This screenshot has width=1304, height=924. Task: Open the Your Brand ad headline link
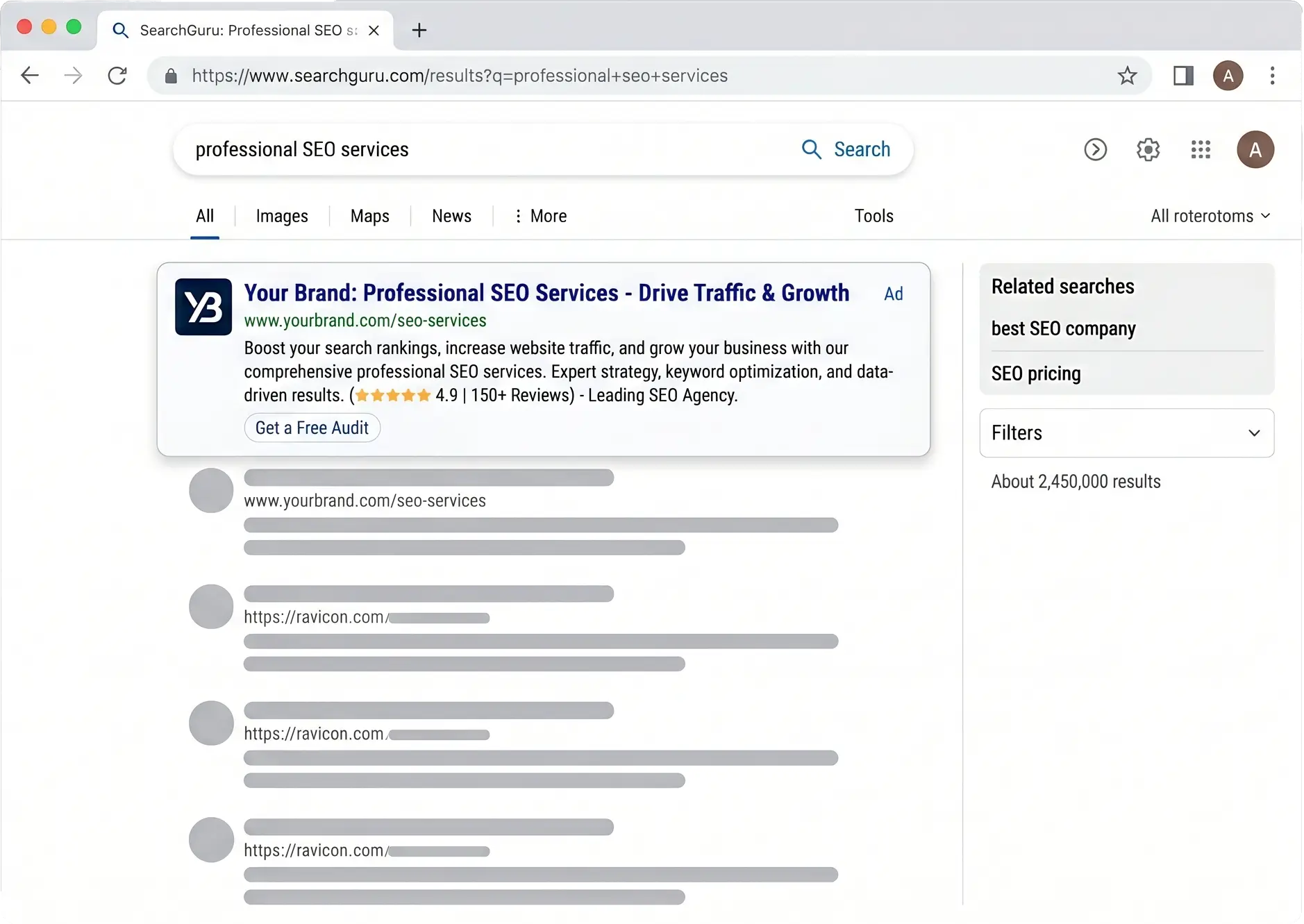pyautogui.click(x=546, y=293)
